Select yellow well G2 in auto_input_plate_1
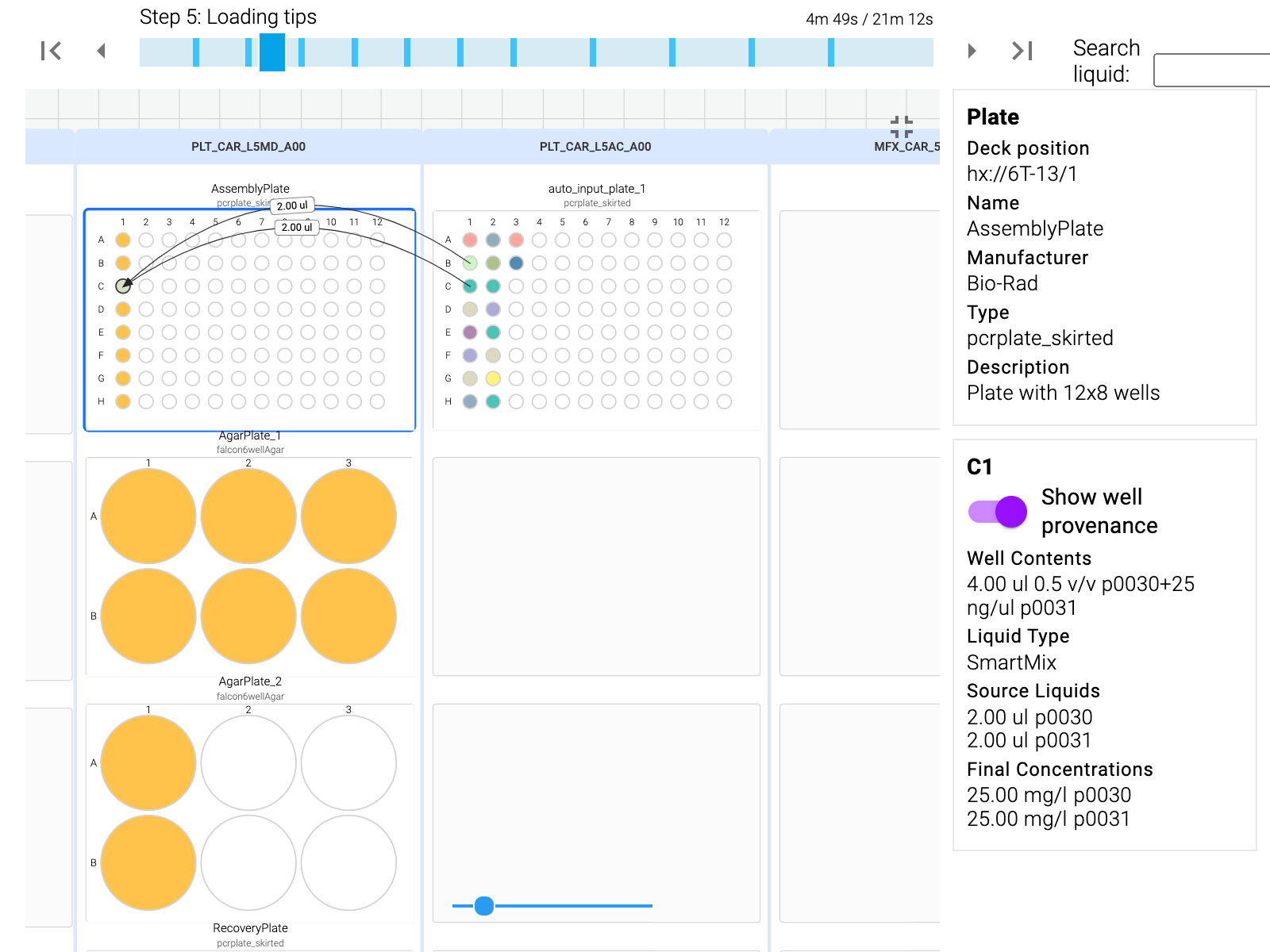Viewport: 1270px width, 952px height. point(493,378)
